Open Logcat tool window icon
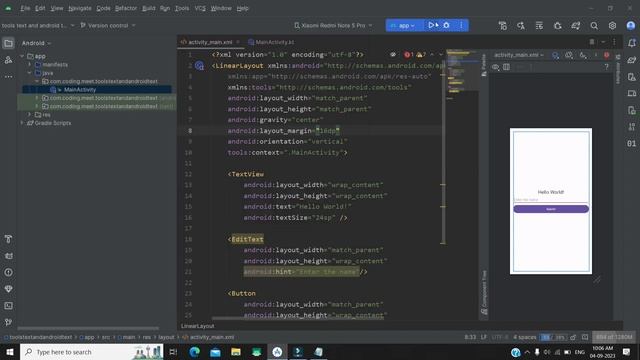Viewport: 640px width, 360px height. tap(8, 256)
